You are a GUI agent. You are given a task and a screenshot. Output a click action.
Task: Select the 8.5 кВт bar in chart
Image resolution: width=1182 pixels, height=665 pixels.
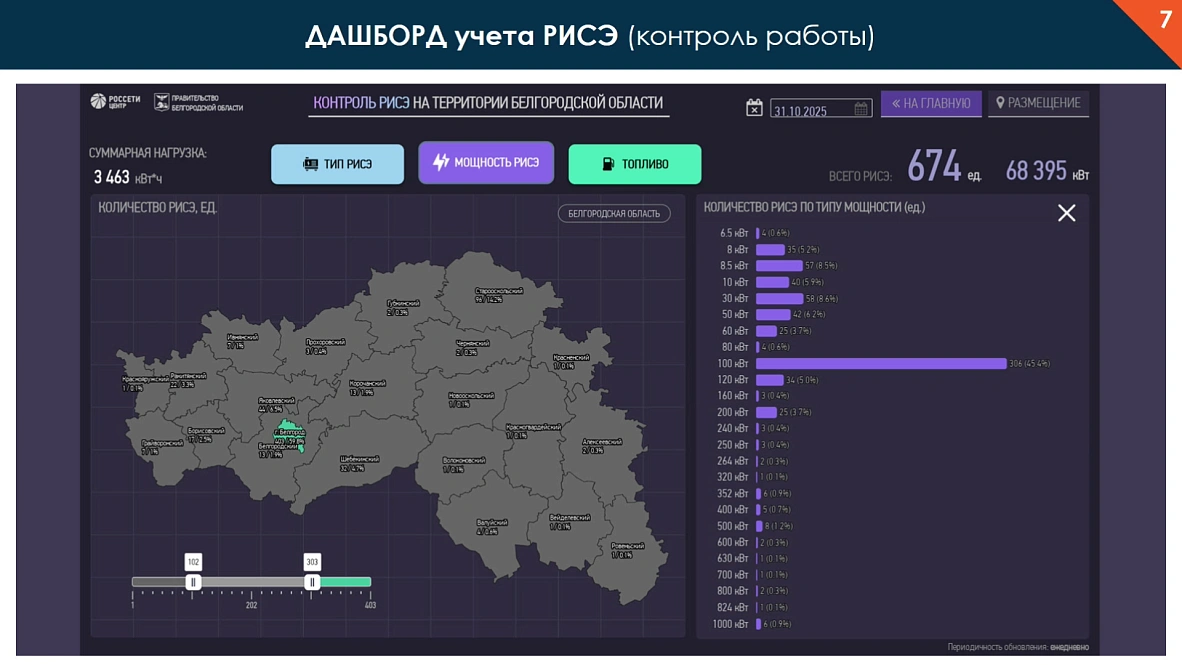click(x=778, y=266)
